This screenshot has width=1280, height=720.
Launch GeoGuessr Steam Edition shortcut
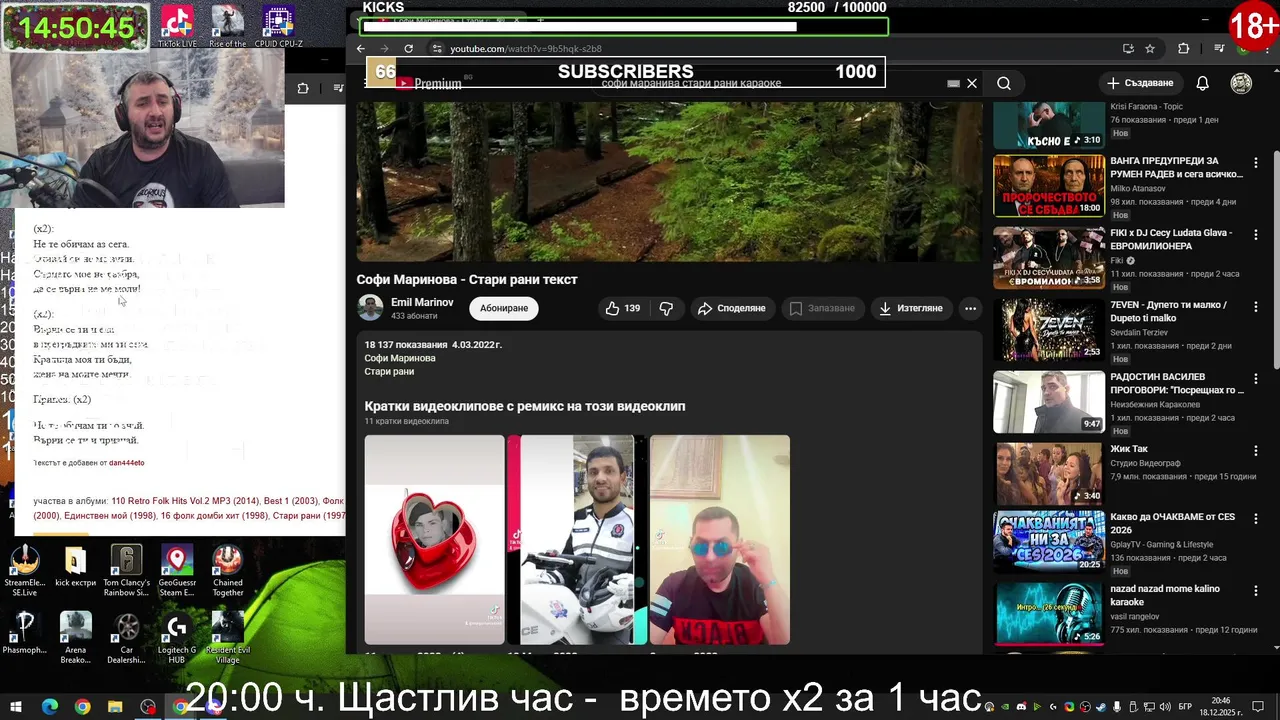(177, 572)
